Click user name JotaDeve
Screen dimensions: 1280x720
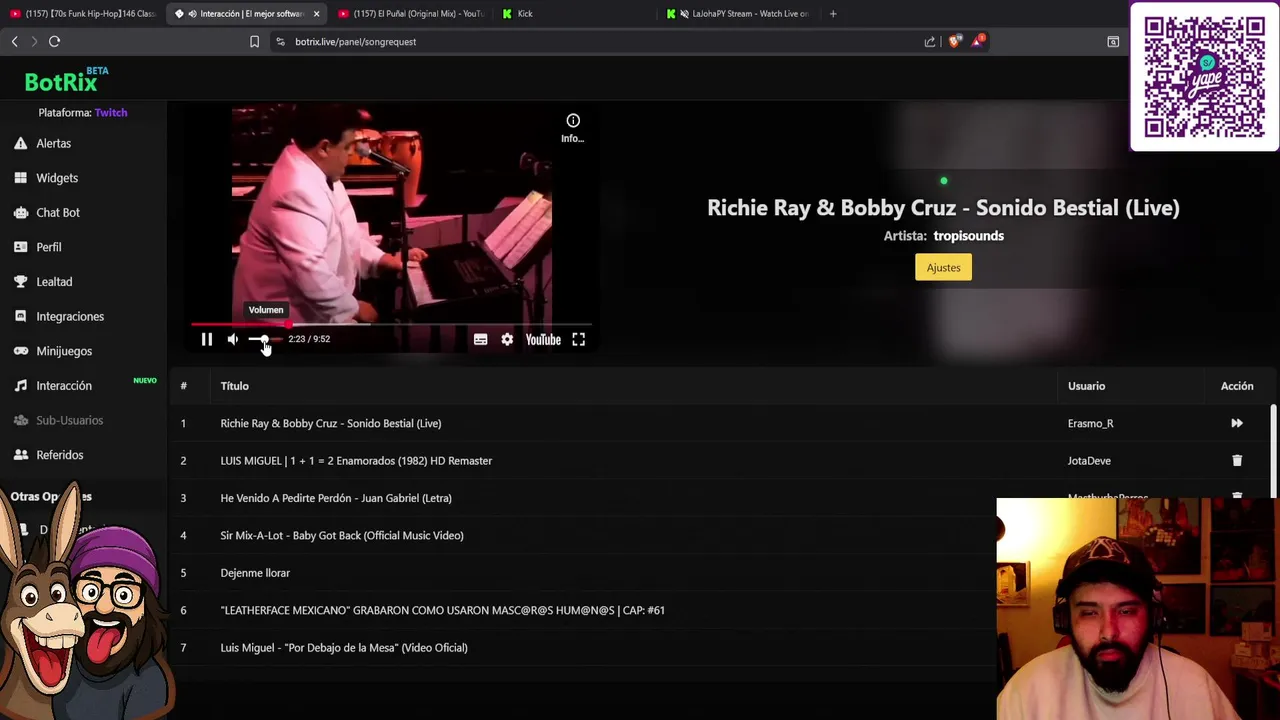[x=1089, y=461]
